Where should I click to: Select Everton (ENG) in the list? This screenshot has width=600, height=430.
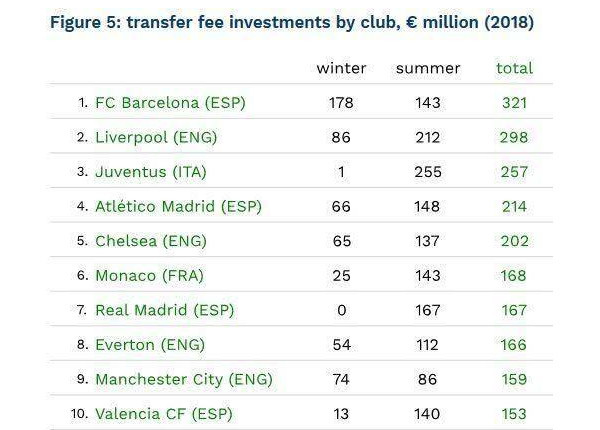pyautogui.click(x=150, y=344)
